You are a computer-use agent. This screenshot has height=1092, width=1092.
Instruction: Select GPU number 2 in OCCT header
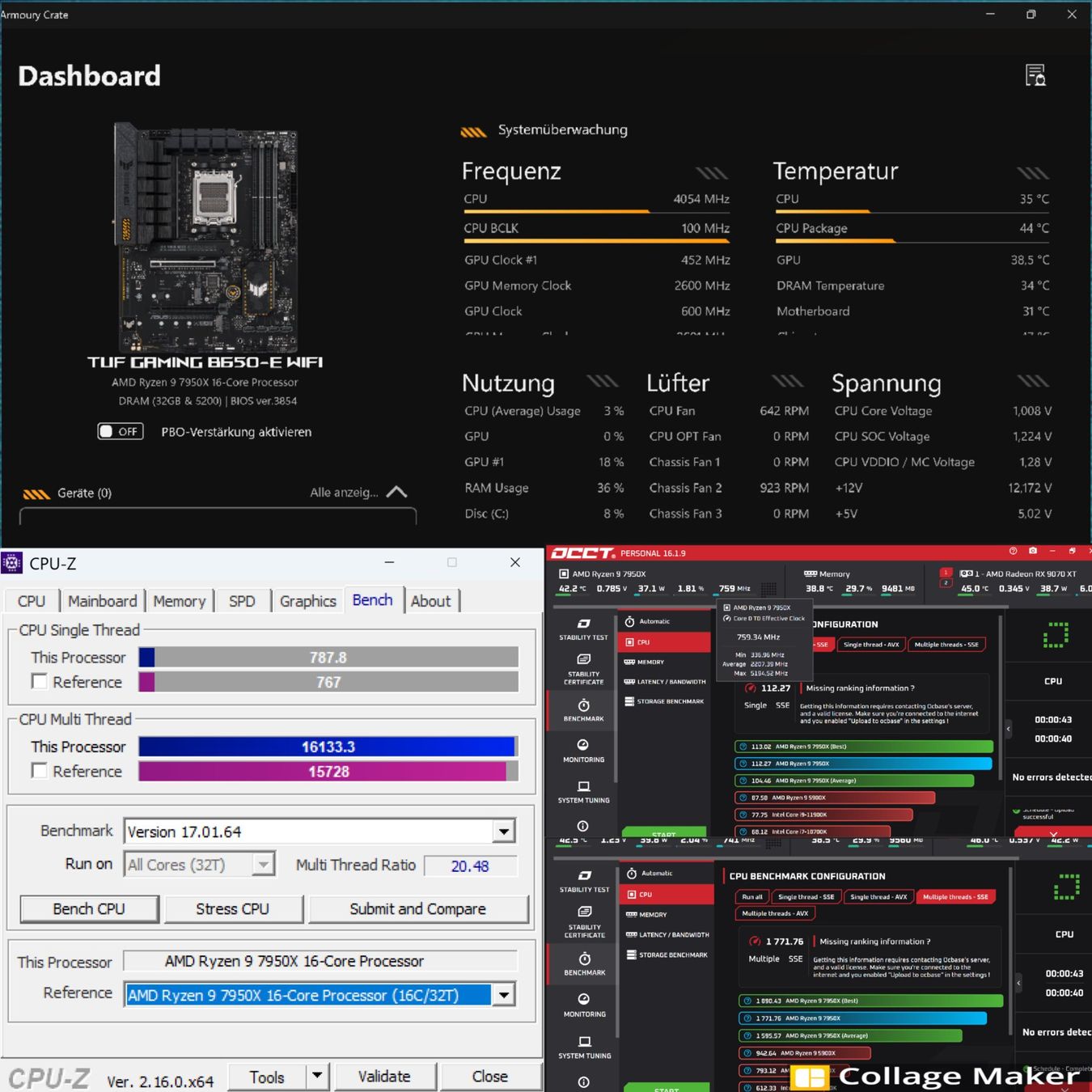click(945, 582)
